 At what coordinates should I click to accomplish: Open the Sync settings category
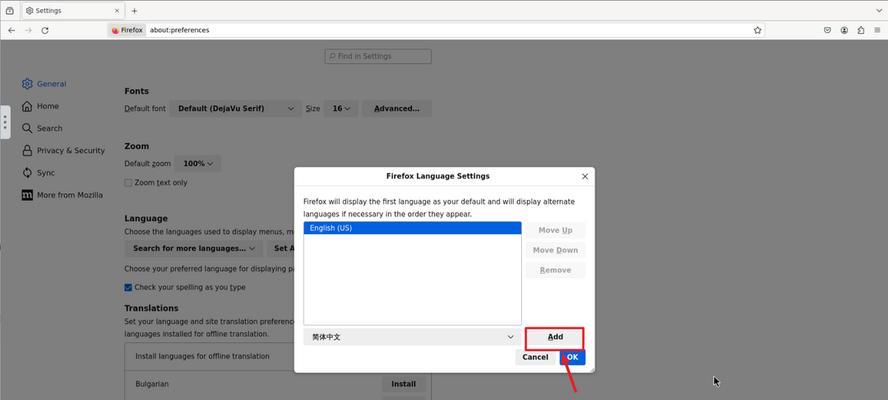tap(39, 173)
